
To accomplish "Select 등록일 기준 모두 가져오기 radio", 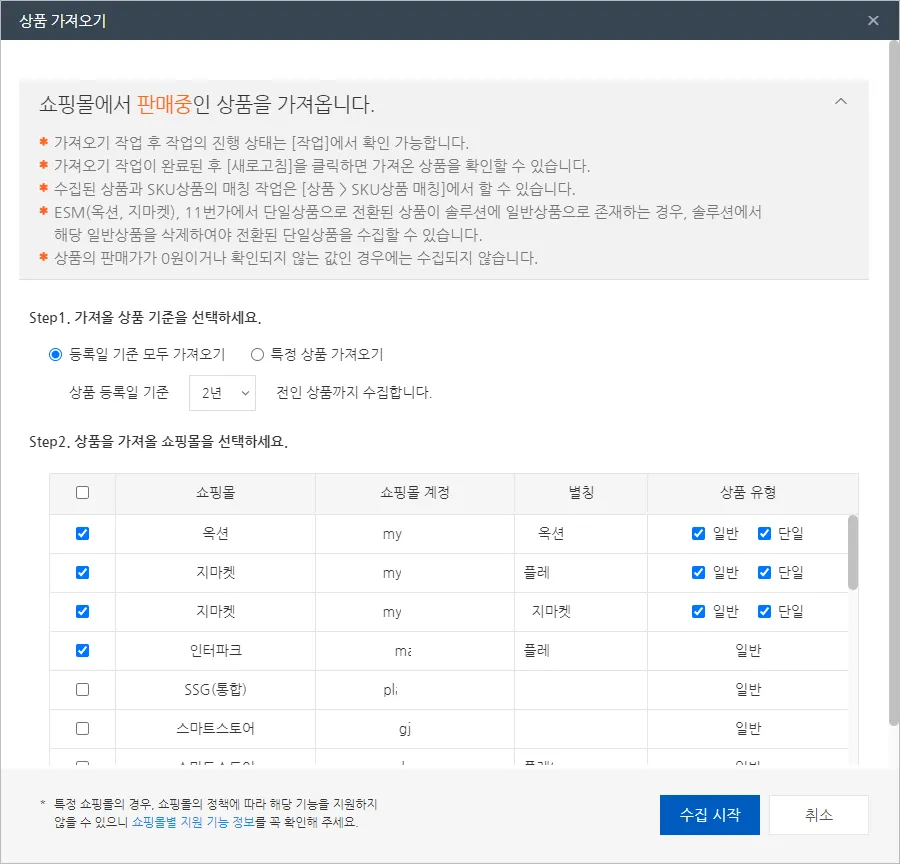I will click(x=55, y=355).
